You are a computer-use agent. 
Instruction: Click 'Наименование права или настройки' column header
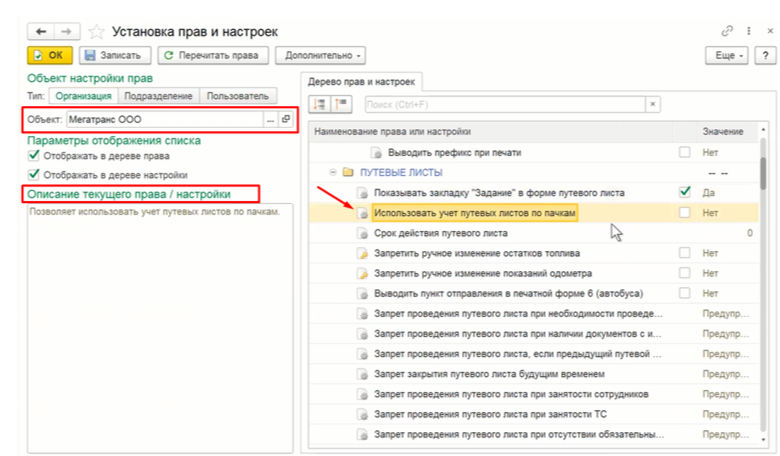tap(490, 132)
